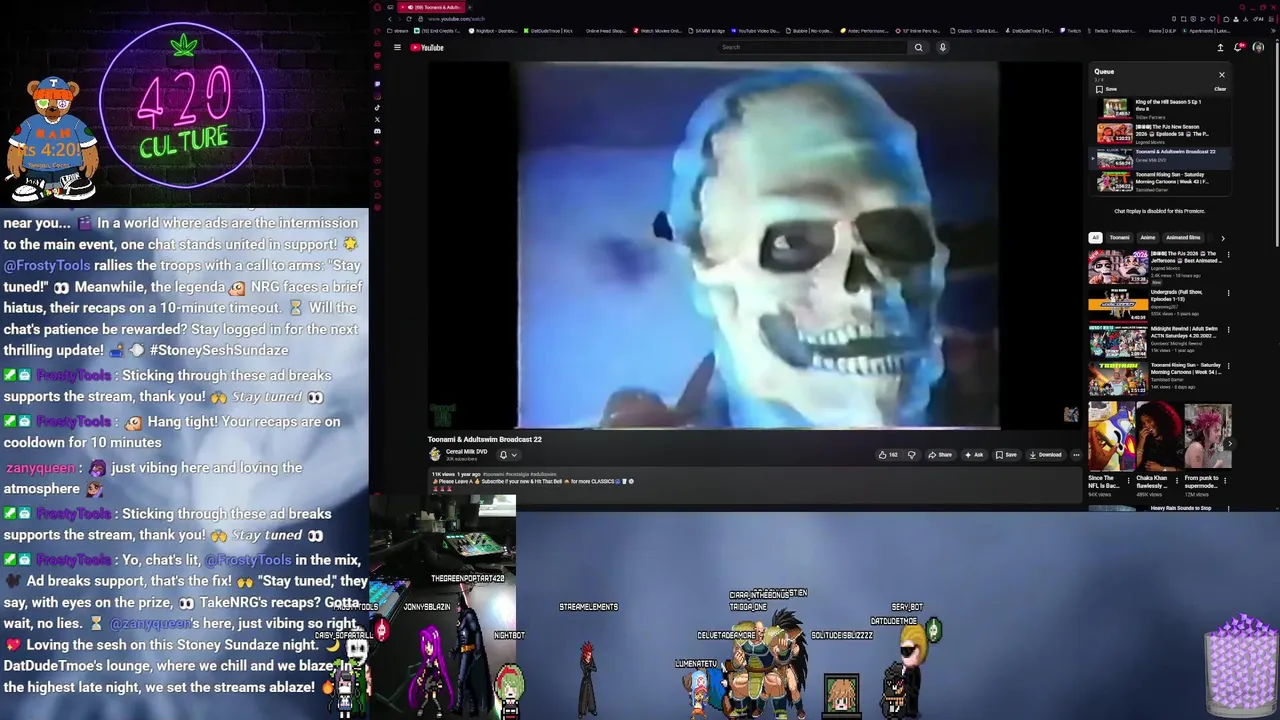The image size is (1280, 720).
Task: Open subscription notification bell dropdown
Action: [x=508, y=455]
